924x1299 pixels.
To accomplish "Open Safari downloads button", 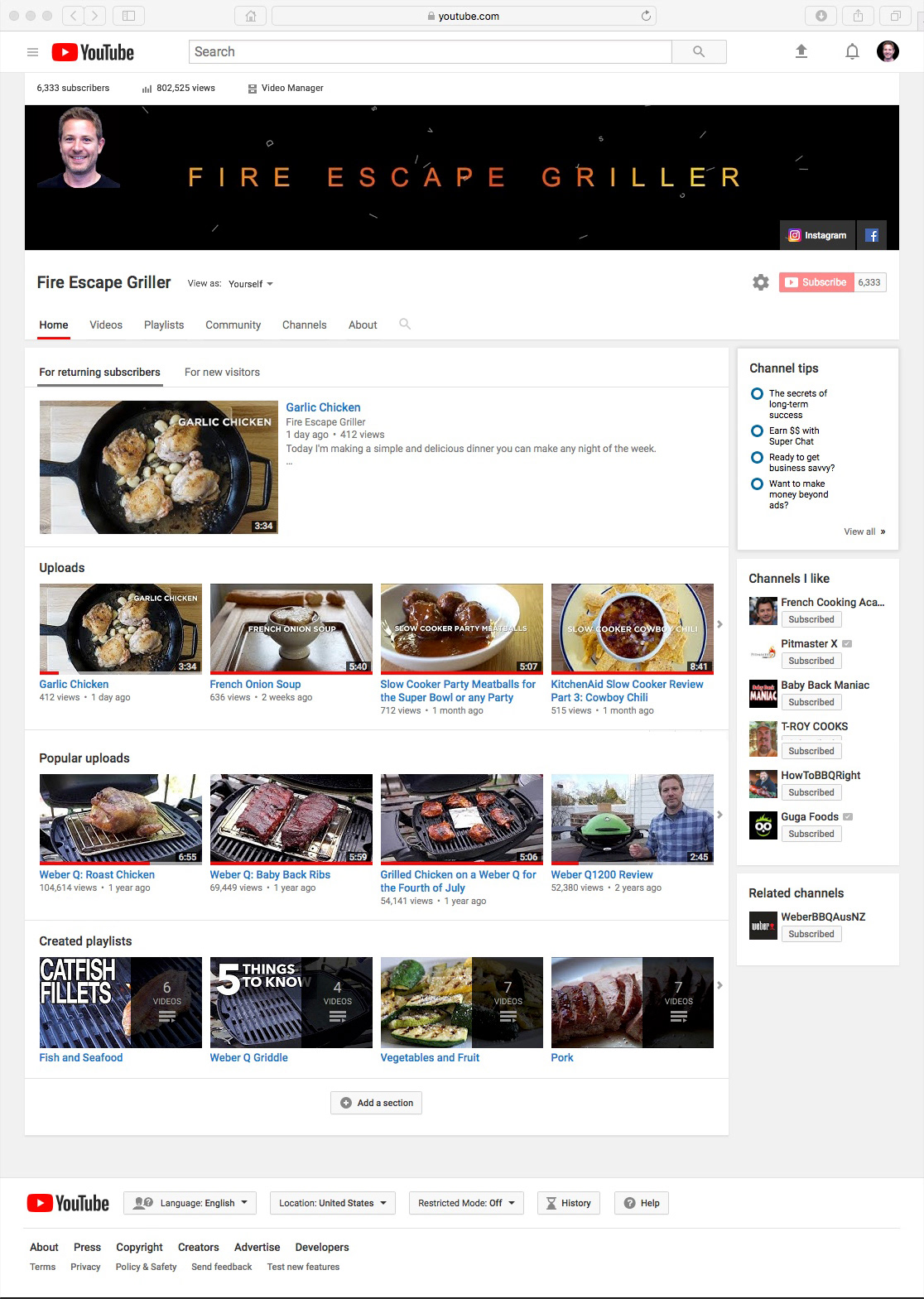I will 821,16.
